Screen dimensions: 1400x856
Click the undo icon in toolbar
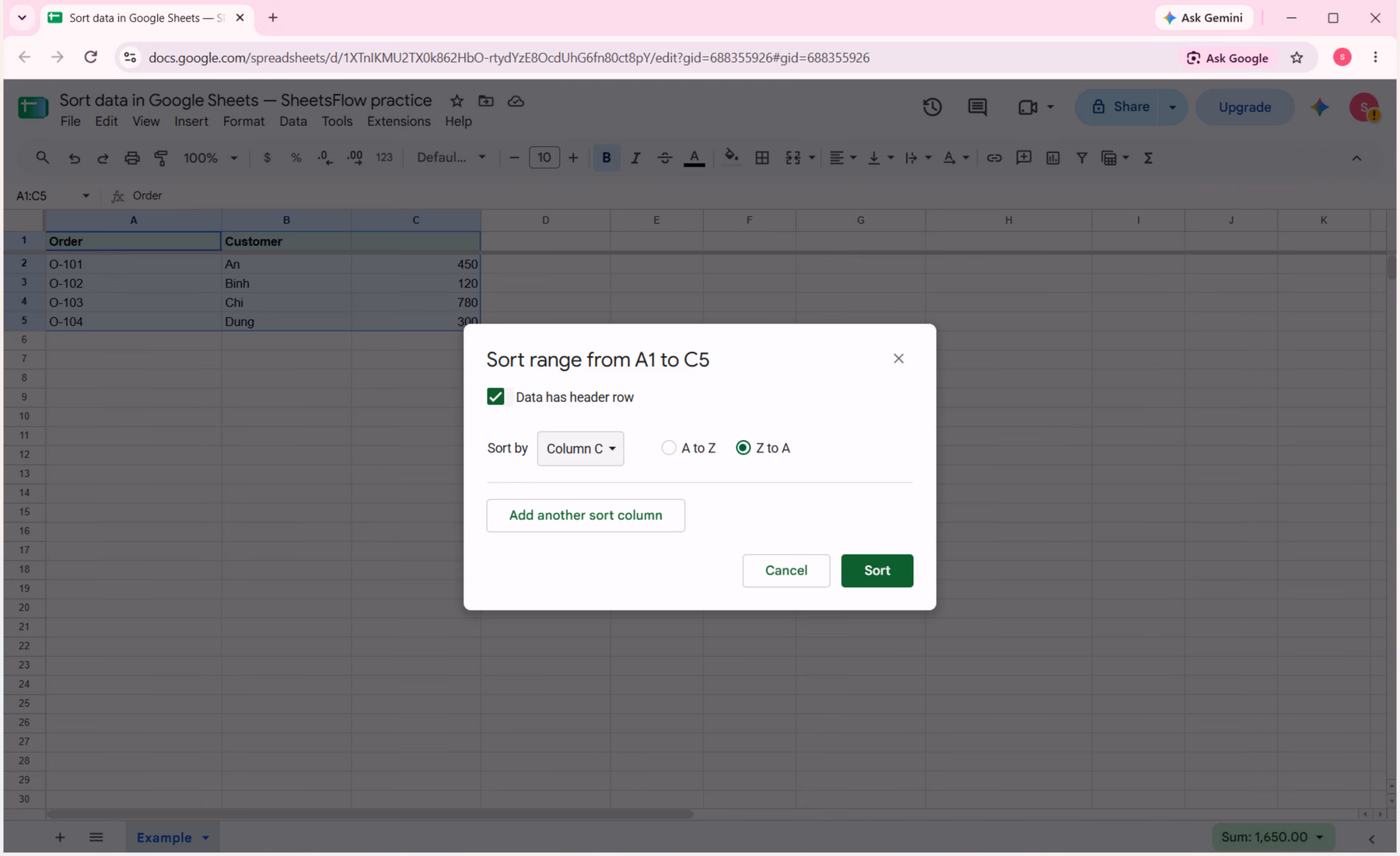point(74,158)
